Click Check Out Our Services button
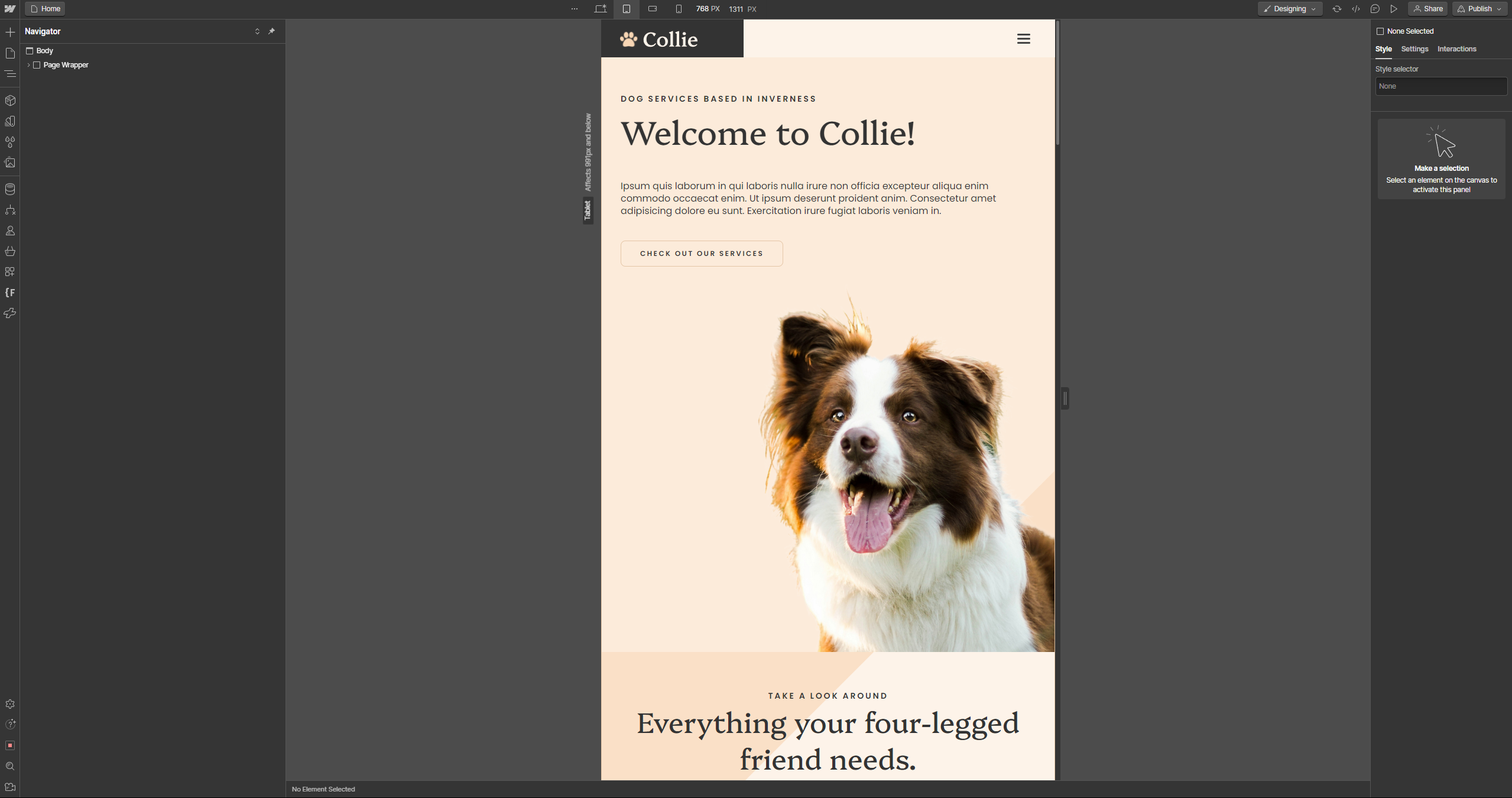The height and width of the screenshot is (798, 1512). tap(702, 254)
